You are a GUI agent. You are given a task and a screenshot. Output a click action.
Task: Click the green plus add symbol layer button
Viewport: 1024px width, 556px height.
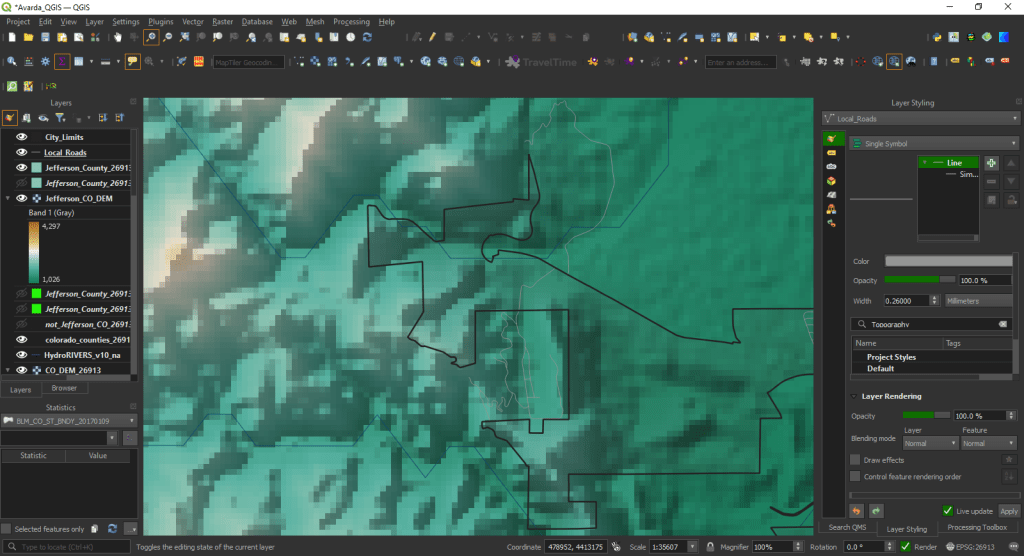click(x=991, y=163)
